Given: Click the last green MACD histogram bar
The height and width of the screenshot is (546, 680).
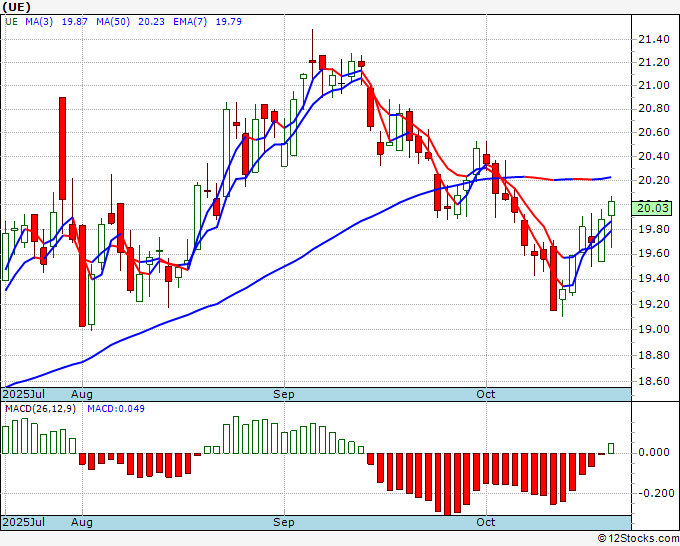Looking at the screenshot, I should point(611,448).
